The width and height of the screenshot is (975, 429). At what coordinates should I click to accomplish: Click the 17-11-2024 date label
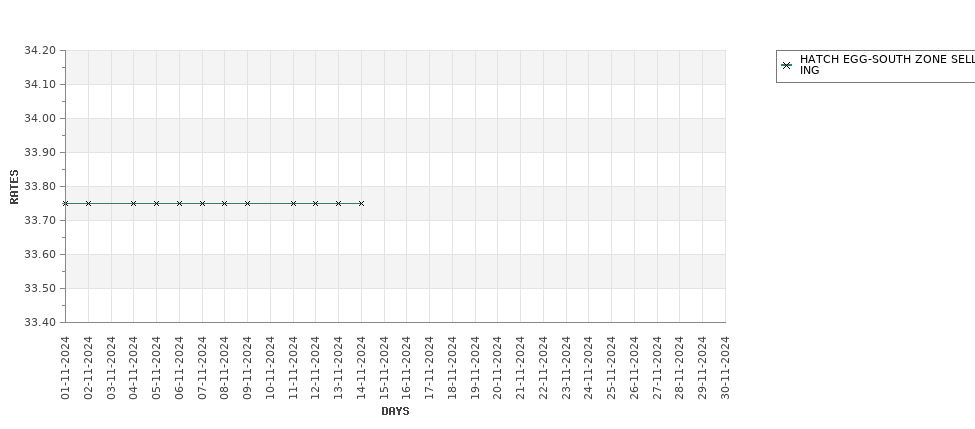[429, 367]
